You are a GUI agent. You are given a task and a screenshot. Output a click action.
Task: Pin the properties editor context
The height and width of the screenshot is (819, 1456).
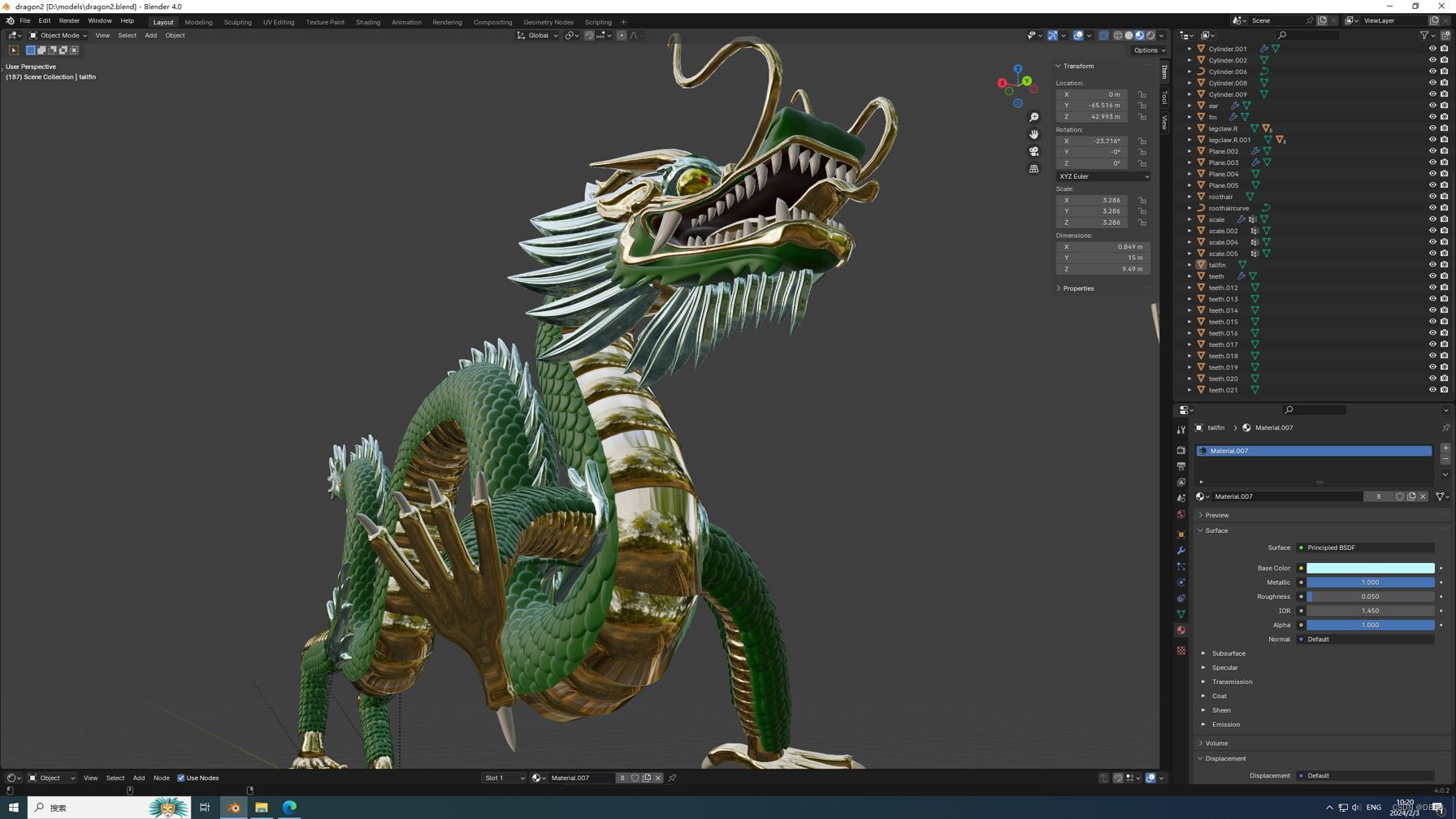[x=1445, y=428]
